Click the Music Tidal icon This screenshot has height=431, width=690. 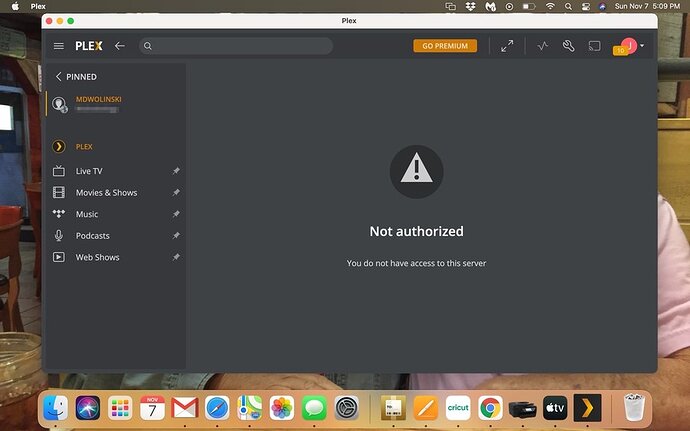59,214
